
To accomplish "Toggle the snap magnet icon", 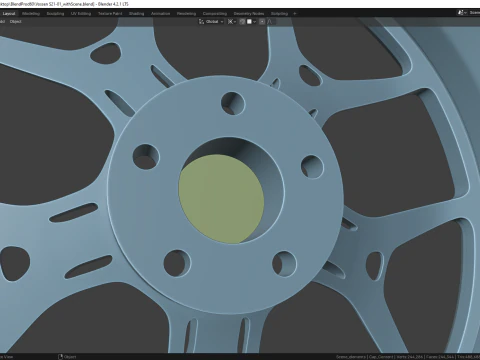I will 242,22.
